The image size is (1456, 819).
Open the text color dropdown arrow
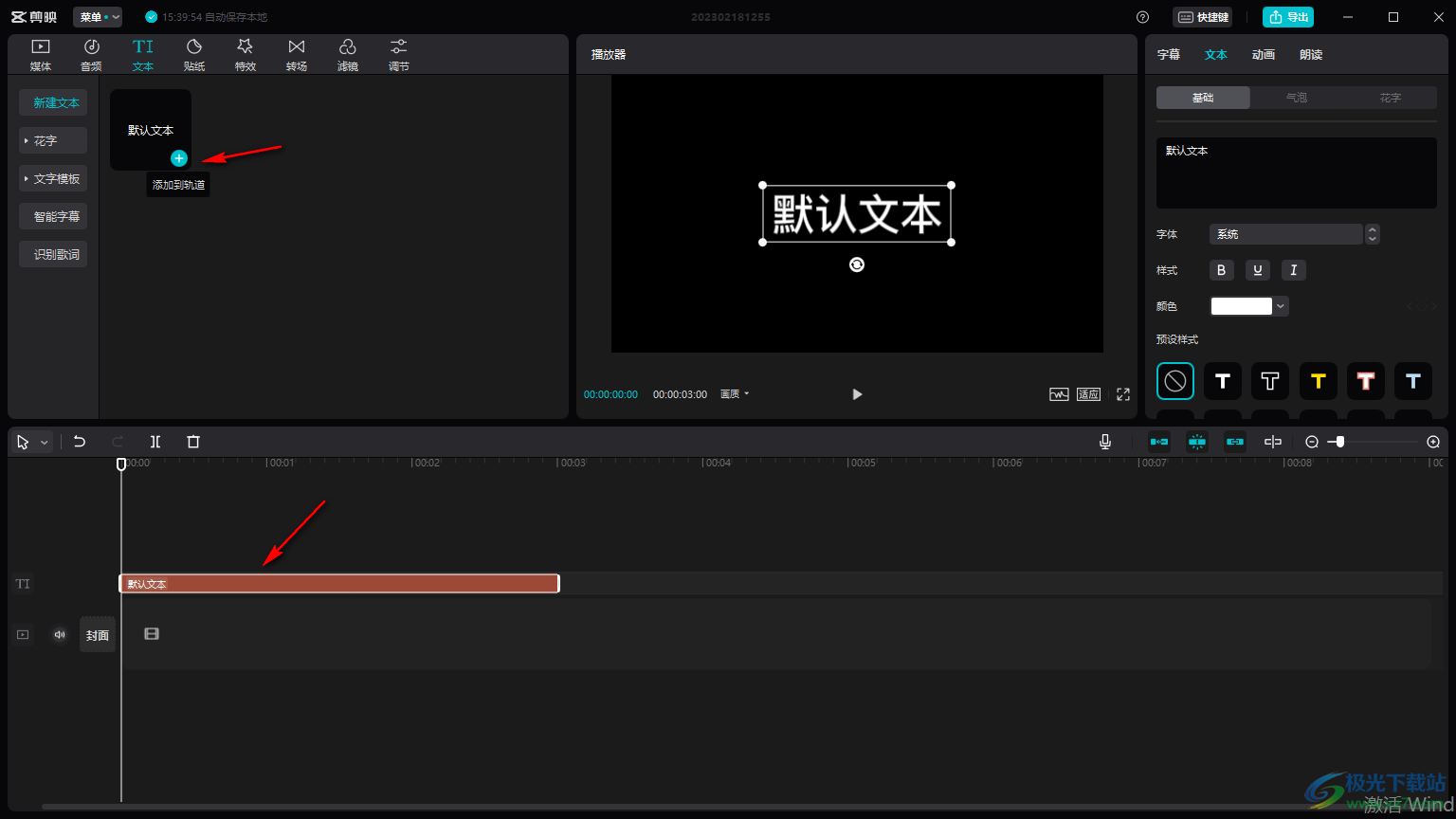click(x=1281, y=306)
